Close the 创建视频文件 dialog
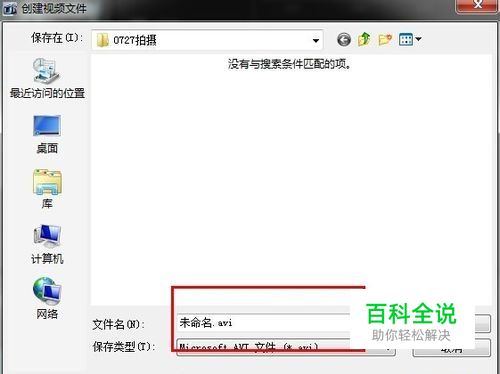The image size is (500, 374). (477, 5)
